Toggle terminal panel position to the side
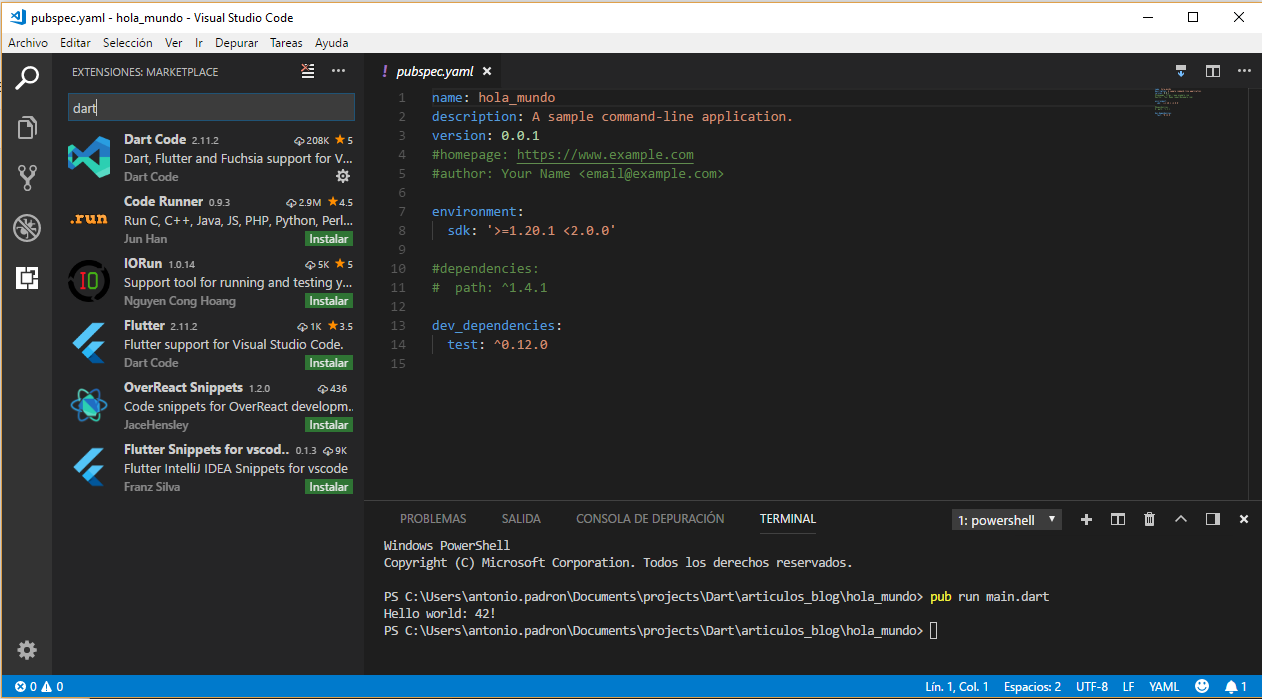Viewport: 1262px width, 699px height. (x=1213, y=519)
